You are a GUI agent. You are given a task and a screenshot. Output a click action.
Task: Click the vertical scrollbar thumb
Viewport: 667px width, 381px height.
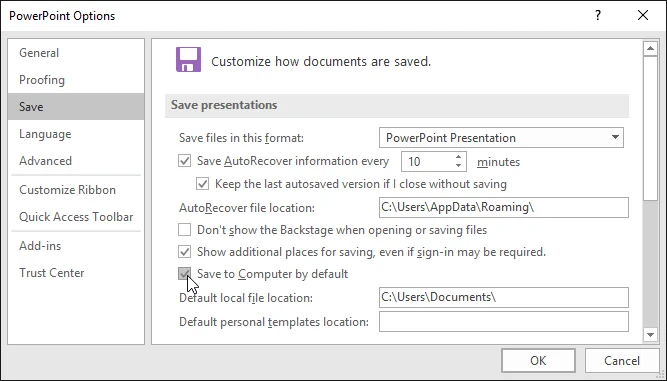(650, 128)
